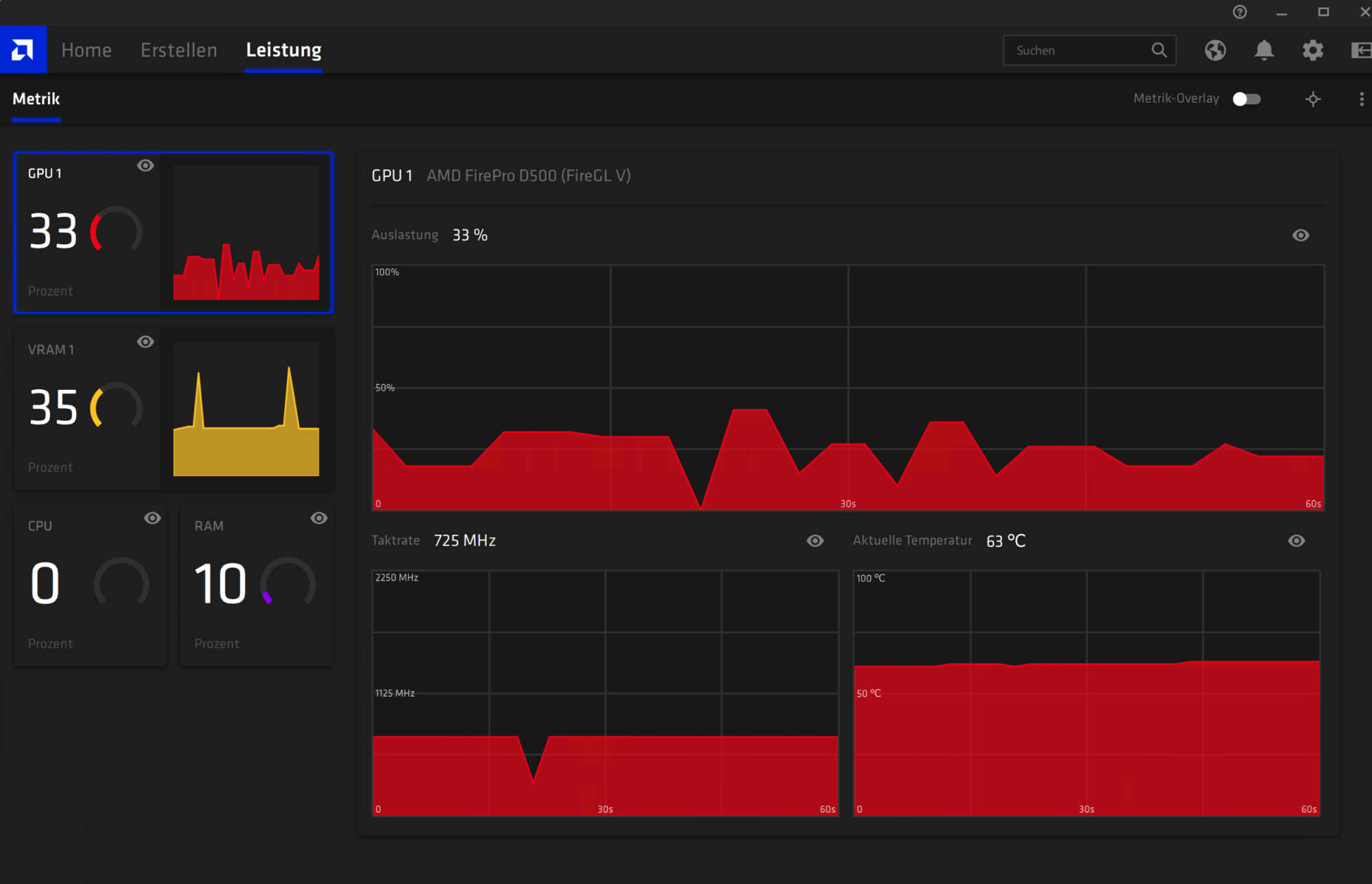Open the settings gear icon
The height and width of the screenshot is (884, 1372).
pos(1312,50)
